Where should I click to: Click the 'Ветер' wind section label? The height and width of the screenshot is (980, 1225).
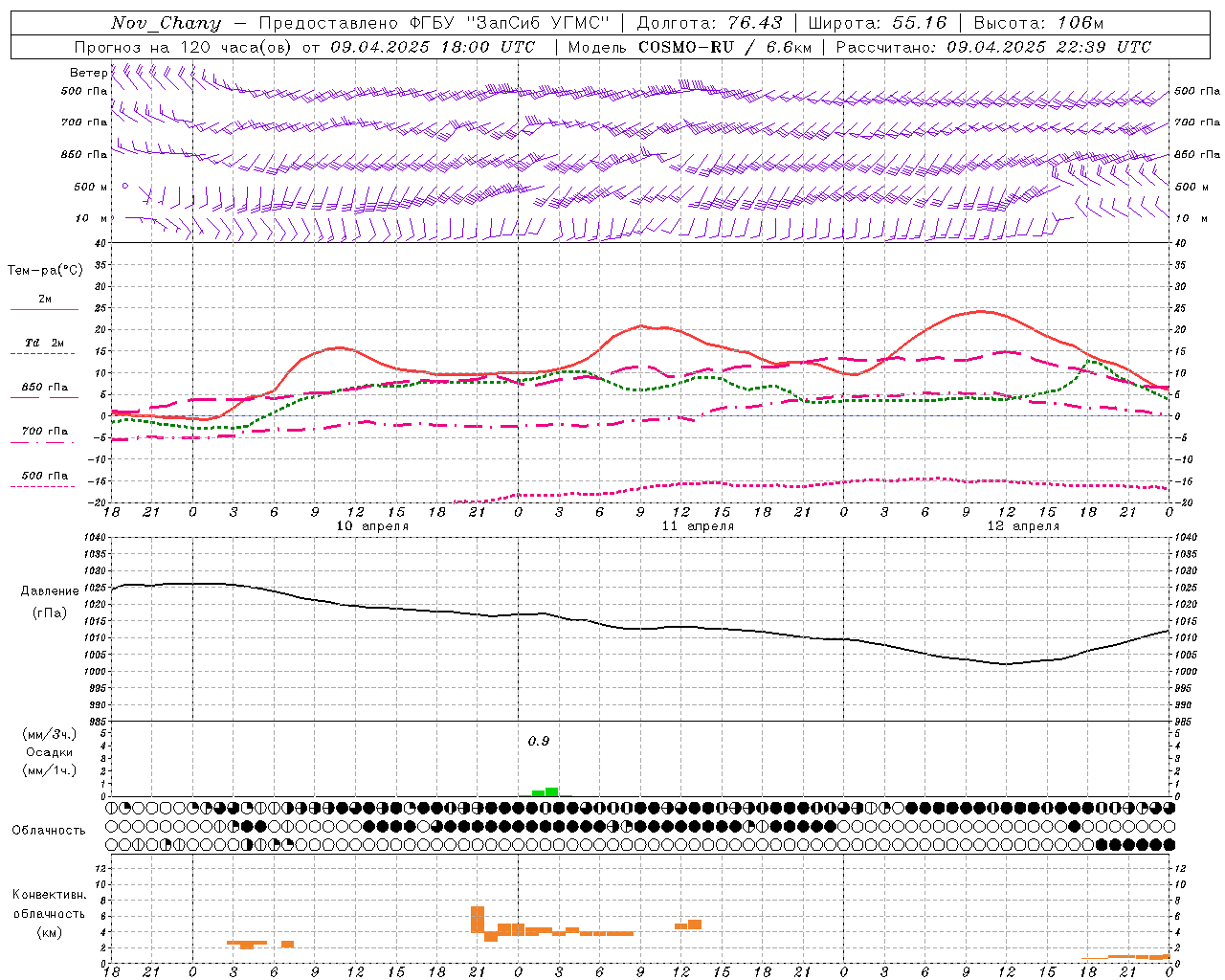tap(88, 73)
